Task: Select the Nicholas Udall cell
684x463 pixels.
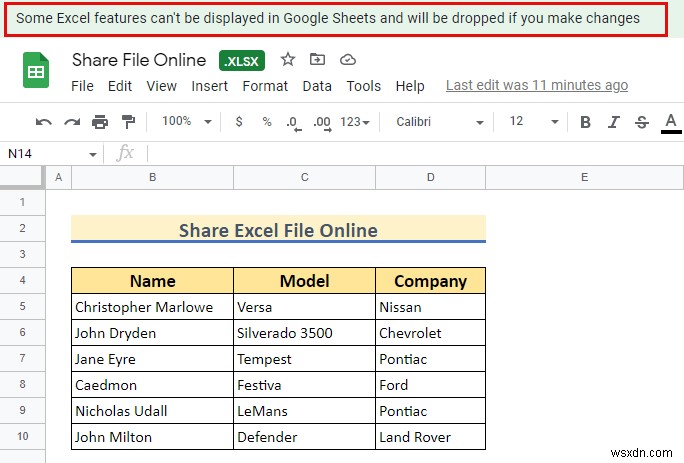Action: (x=152, y=411)
